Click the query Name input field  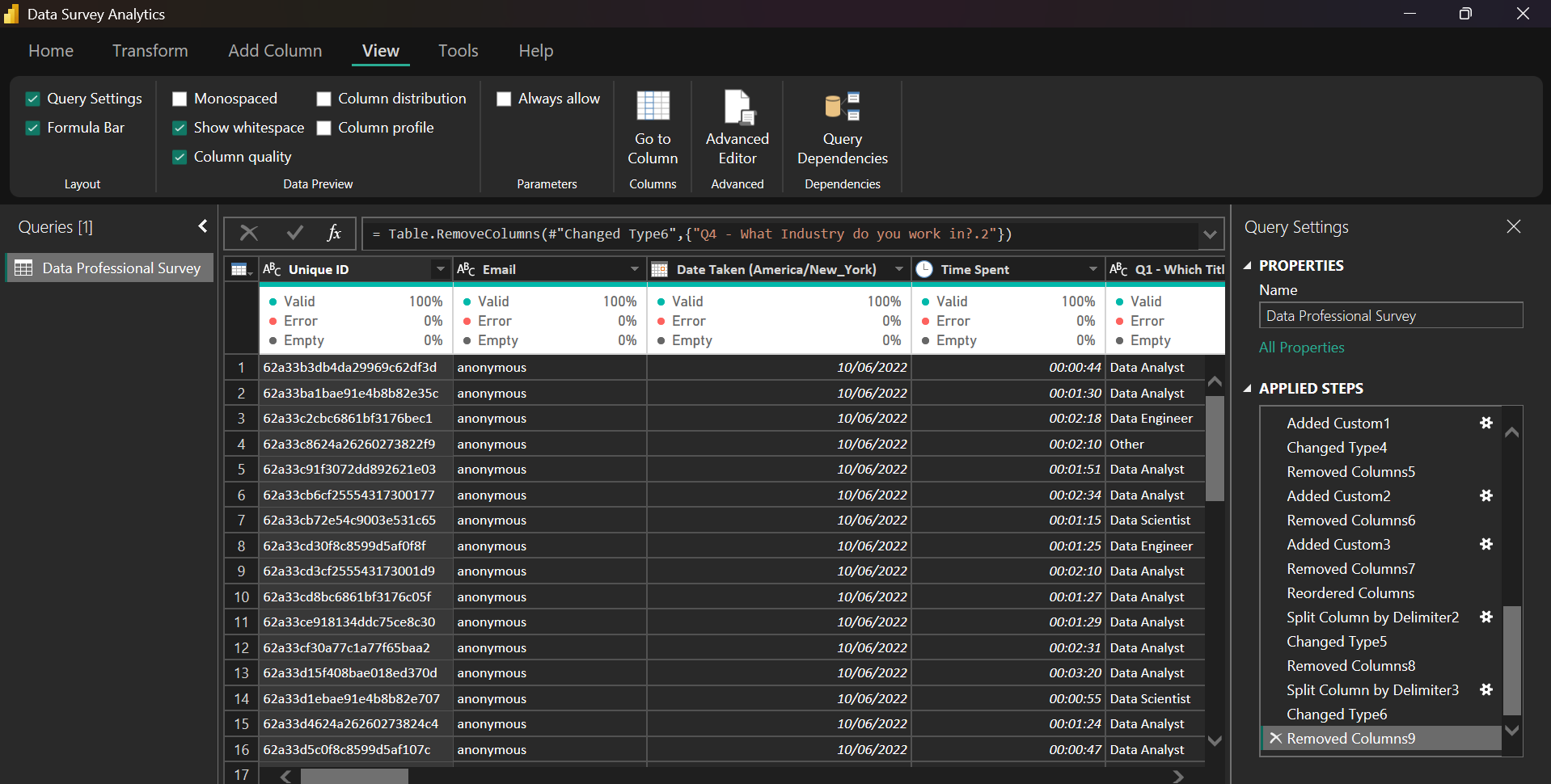point(1390,315)
